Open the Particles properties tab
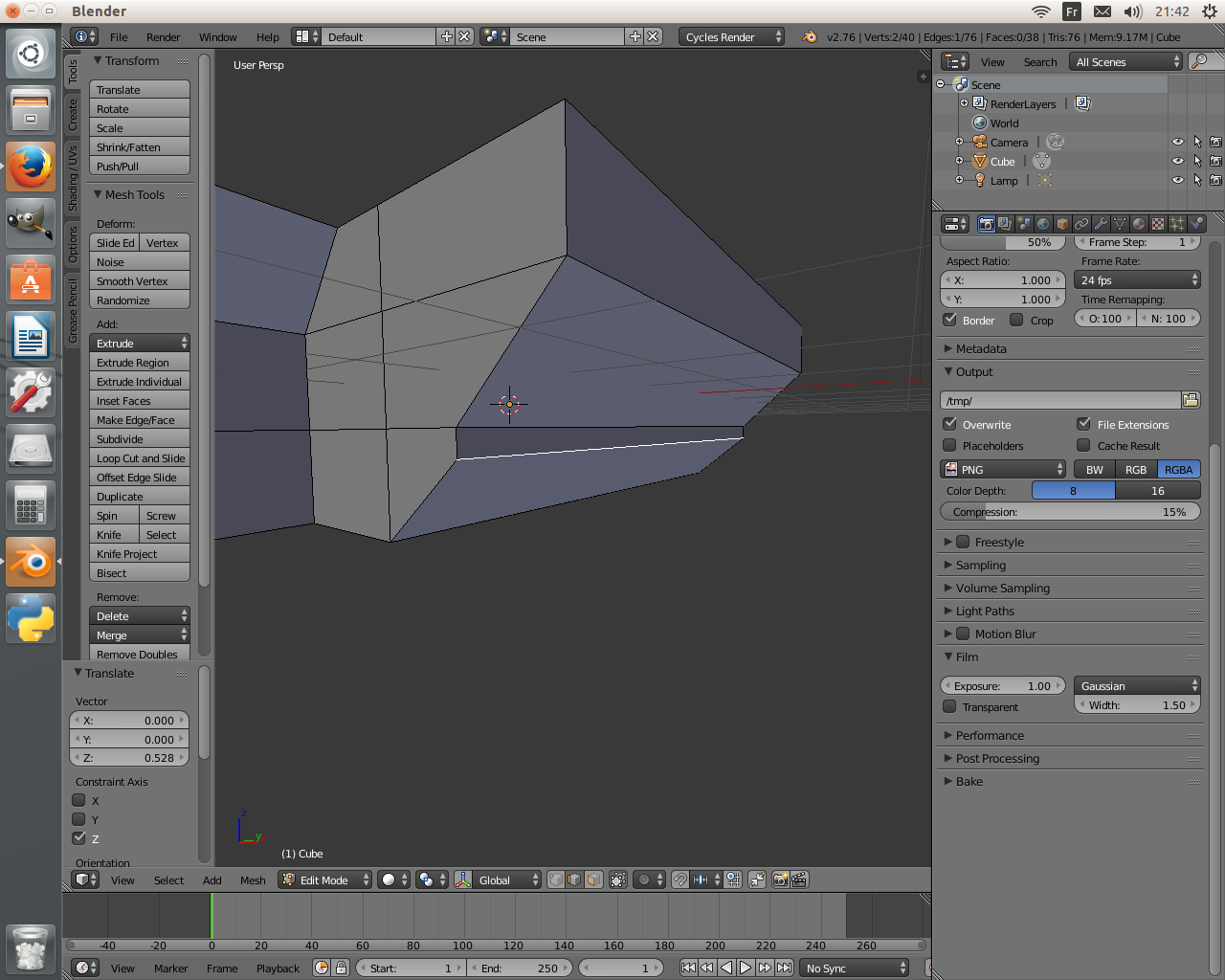 click(1177, 224)
